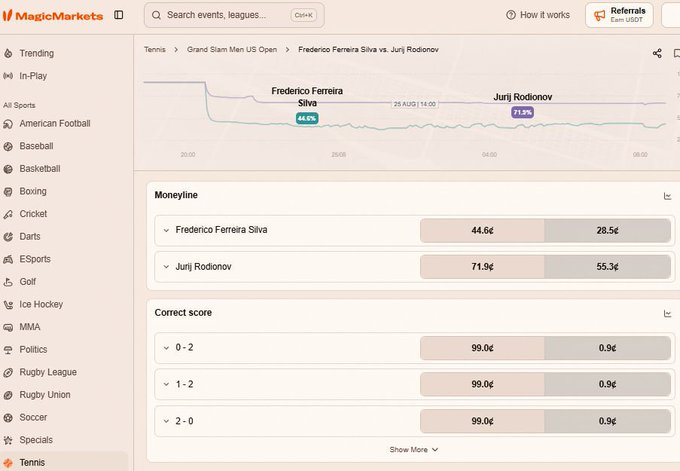Click the Golf icon
Screen dimensions: 680x471
pos(8,282)
